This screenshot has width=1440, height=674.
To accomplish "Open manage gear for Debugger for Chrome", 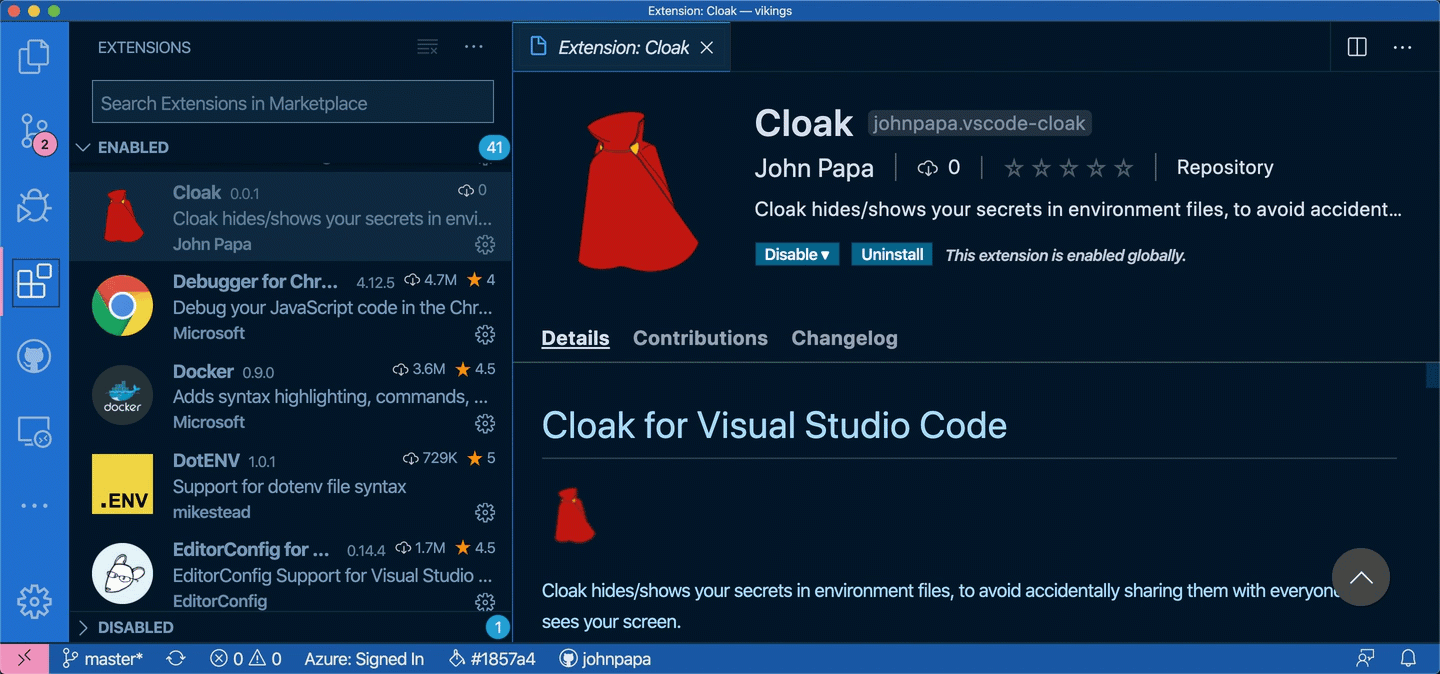I will coord(485,334).
